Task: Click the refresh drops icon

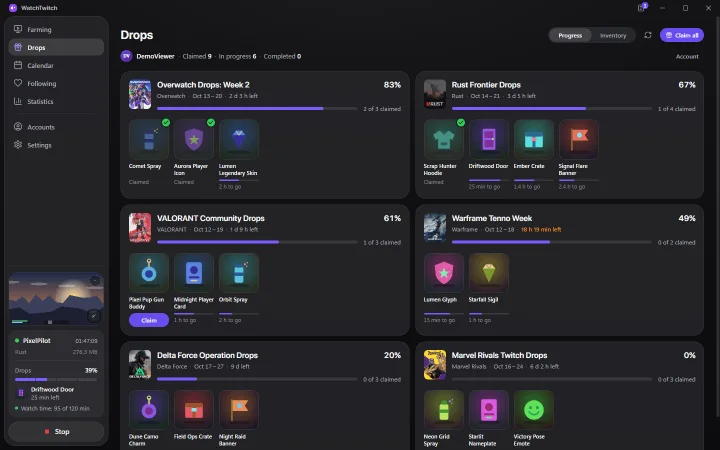Action: pos(647,35)
